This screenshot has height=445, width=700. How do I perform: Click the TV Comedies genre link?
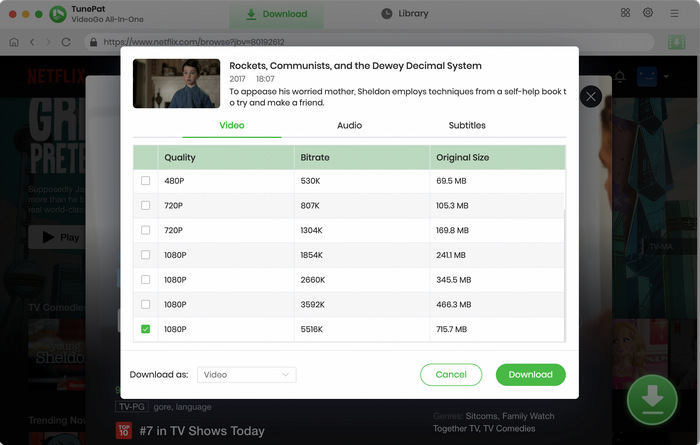509,428
